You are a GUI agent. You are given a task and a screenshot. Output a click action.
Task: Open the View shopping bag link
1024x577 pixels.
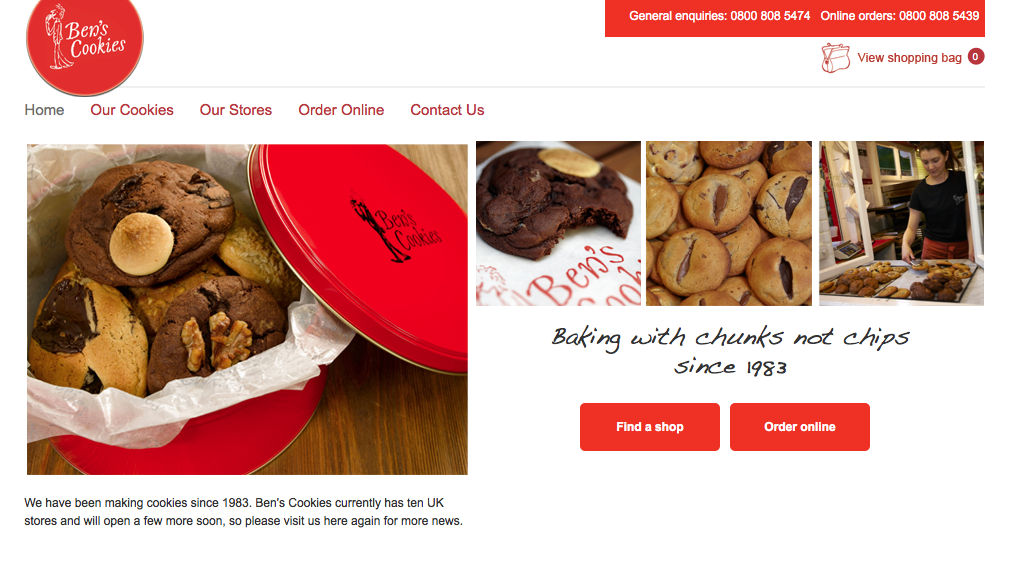tap(909, 58)
